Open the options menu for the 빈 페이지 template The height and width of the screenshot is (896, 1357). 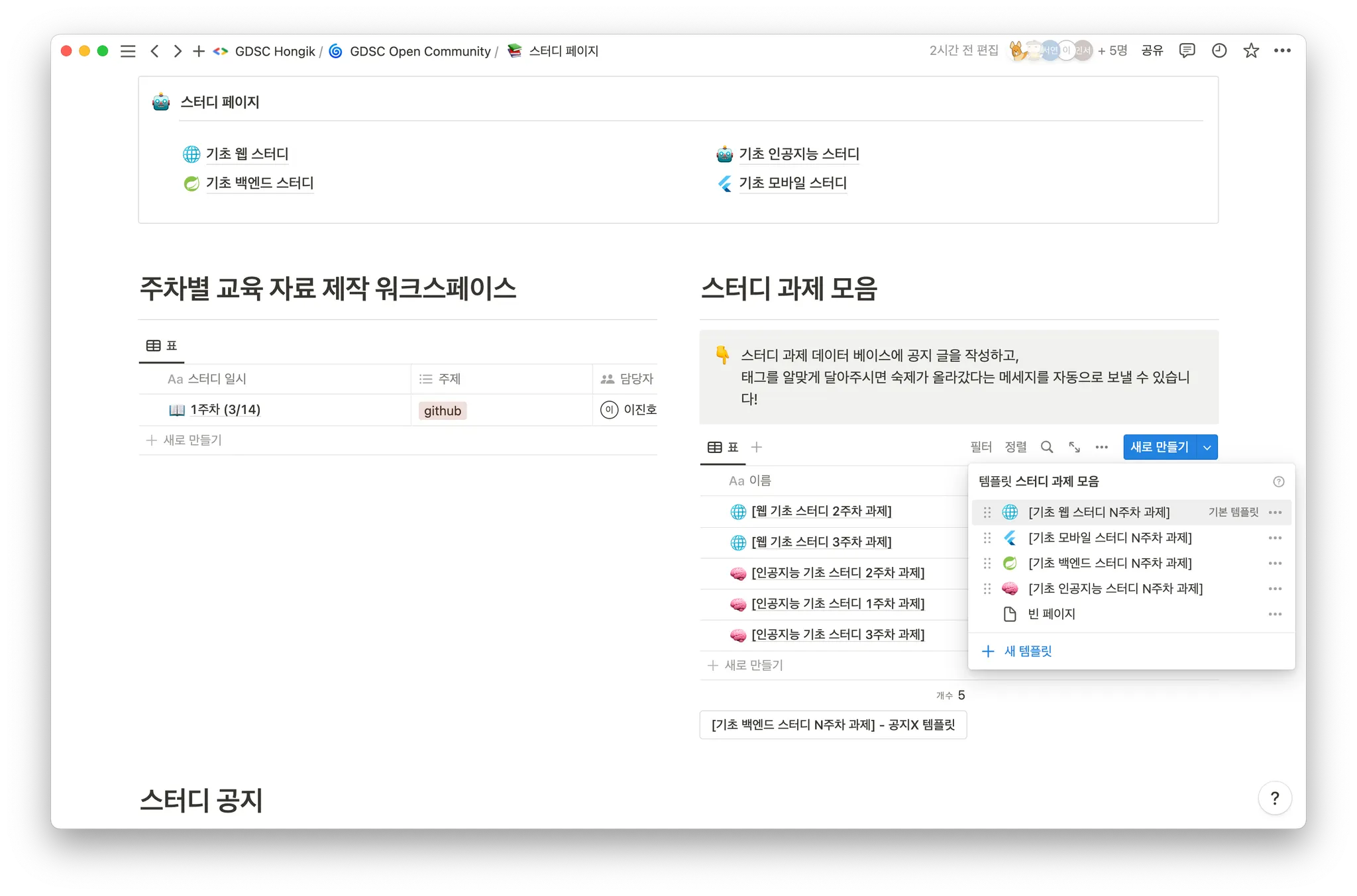[1275, 614]
